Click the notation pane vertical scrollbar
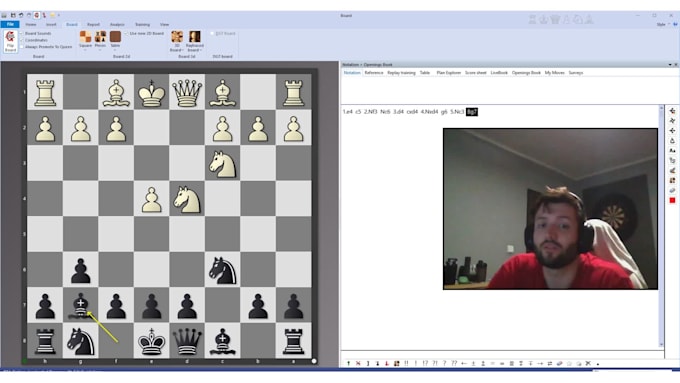The height and width of the screenshot is (383, 680). [x=661, y=226]
